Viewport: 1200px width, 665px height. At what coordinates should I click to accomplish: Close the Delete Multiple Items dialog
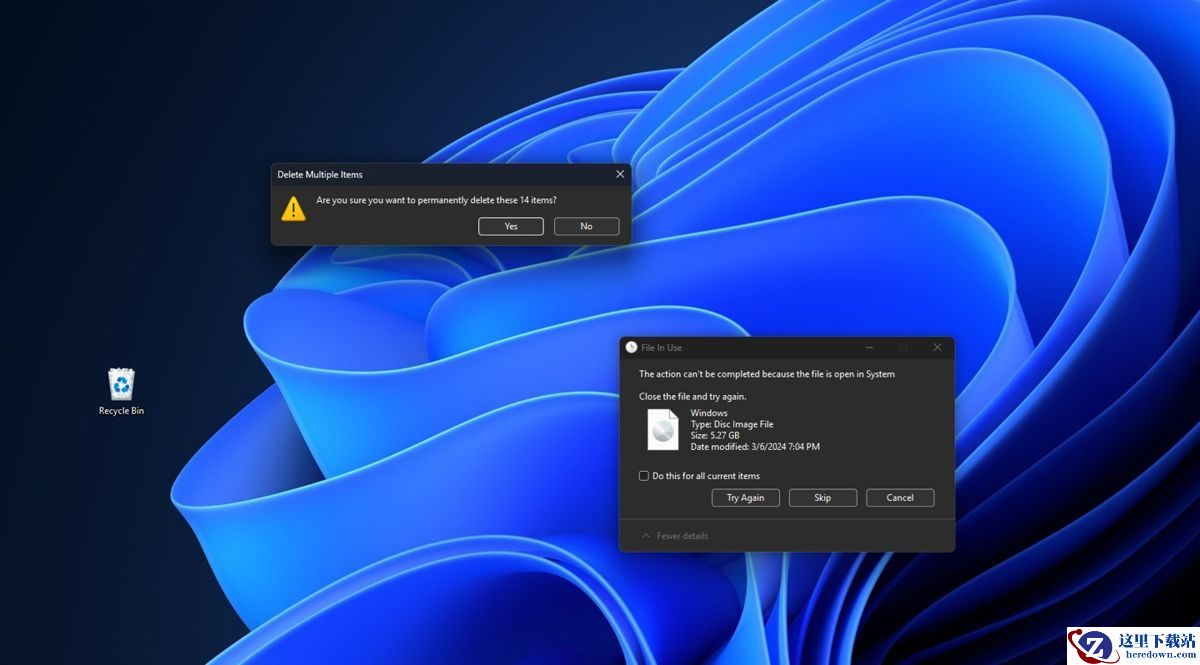pos(620,174)
